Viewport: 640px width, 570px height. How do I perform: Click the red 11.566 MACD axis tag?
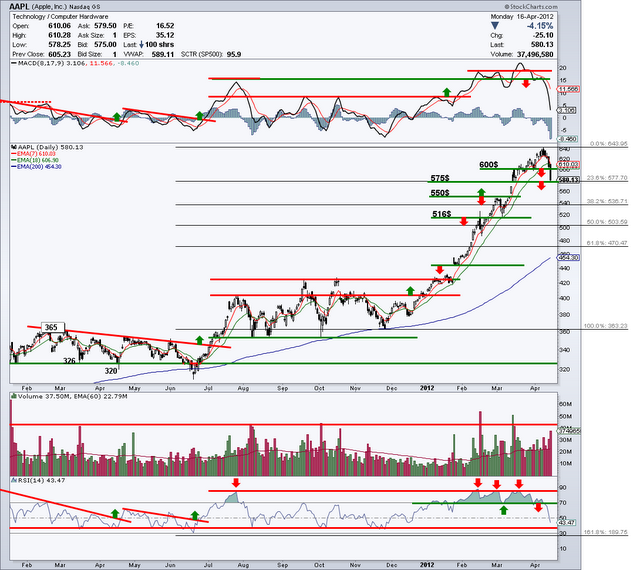tap(567, 89)
